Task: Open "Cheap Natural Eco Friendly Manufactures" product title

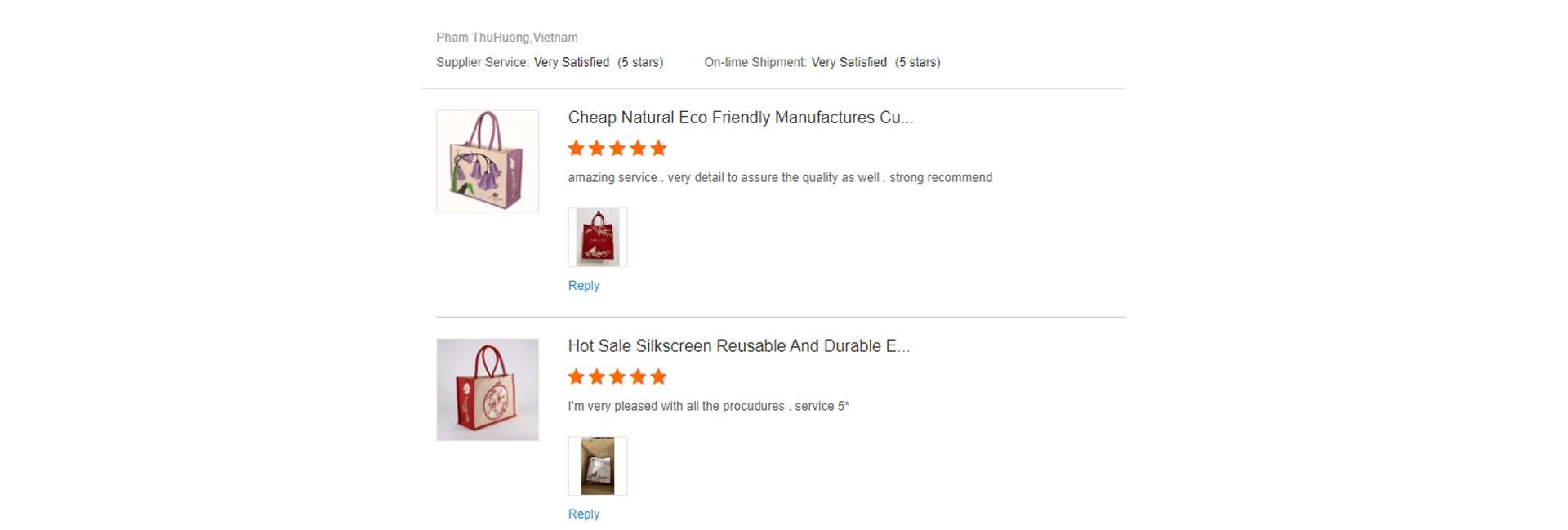Action: pyautogui.click(x=740, y=118)
